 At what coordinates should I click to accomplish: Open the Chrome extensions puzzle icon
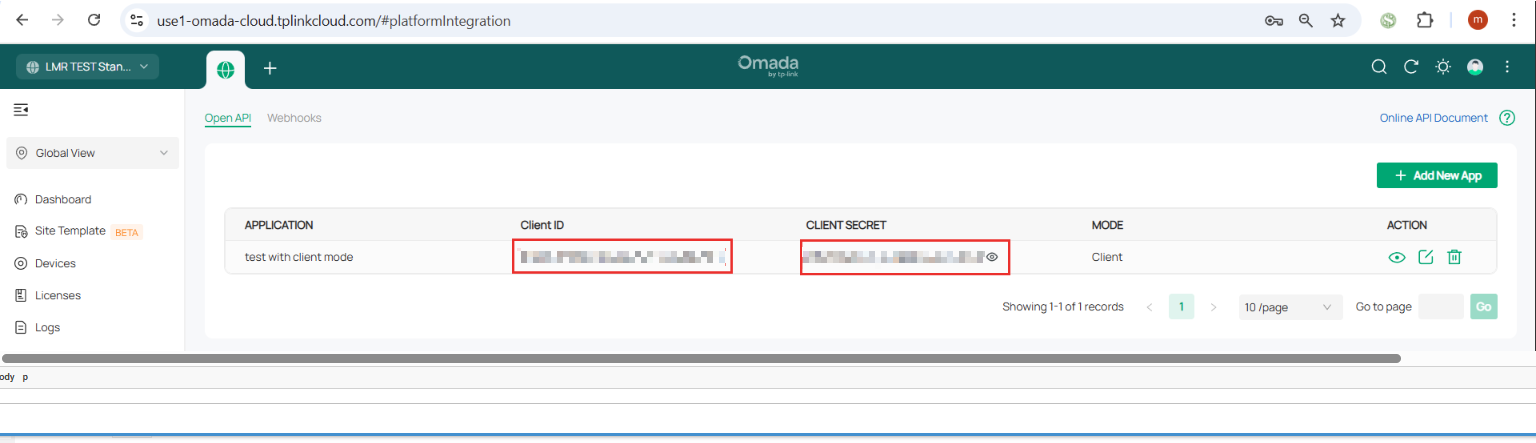pyautogui.click(x=1425, y=20)
